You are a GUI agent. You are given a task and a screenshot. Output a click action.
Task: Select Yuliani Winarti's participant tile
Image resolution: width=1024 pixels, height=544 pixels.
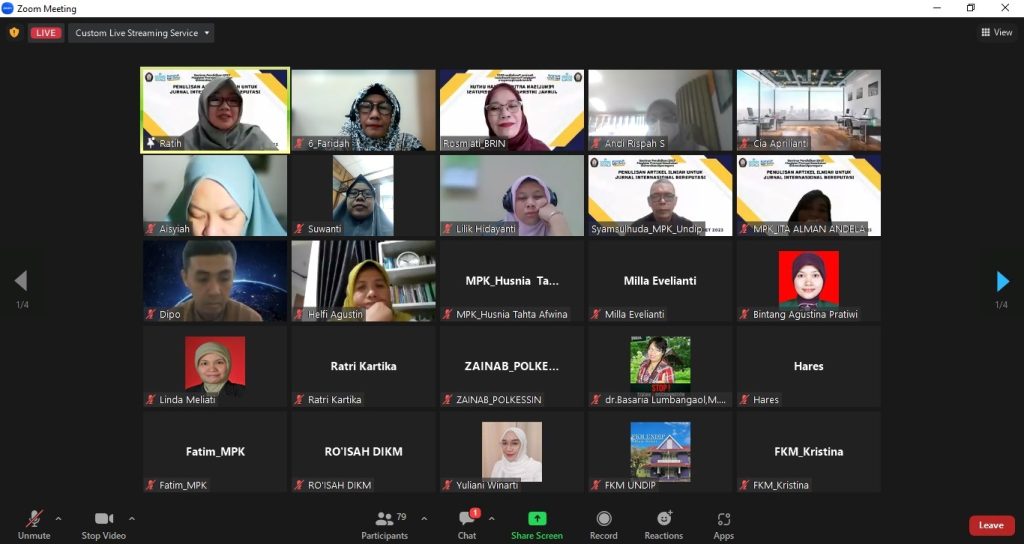[x=511, y=452]
